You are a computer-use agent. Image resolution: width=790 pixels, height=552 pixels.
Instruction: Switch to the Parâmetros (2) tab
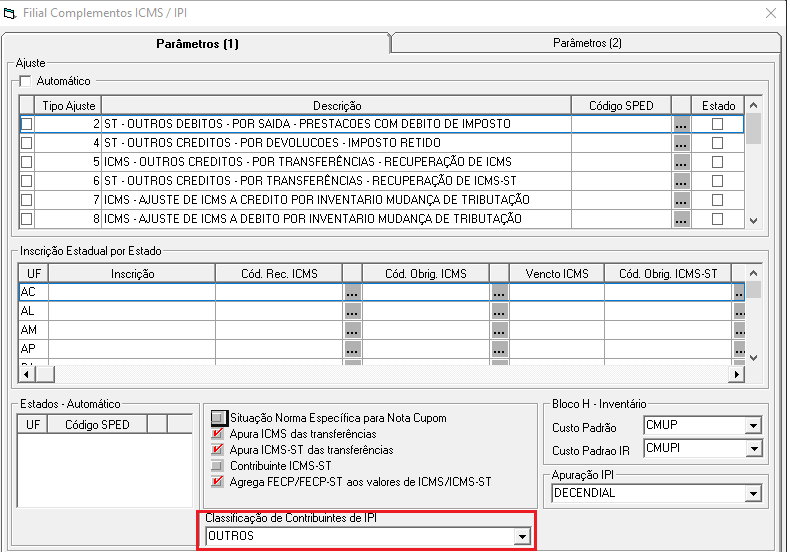[587, 43]
